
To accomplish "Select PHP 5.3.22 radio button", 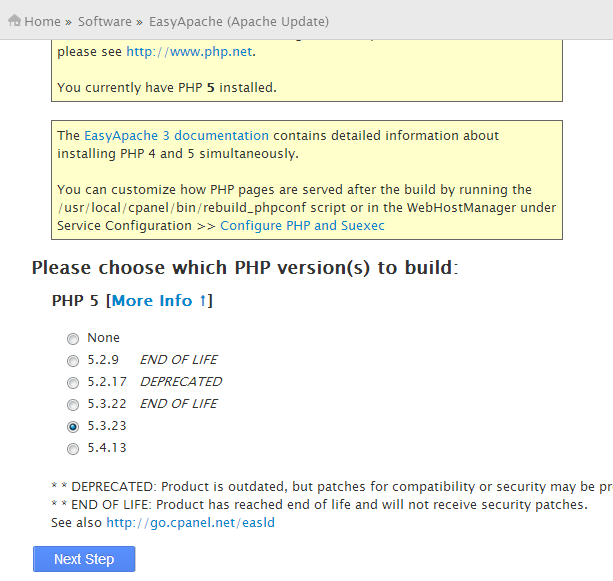I will point(73,404).
